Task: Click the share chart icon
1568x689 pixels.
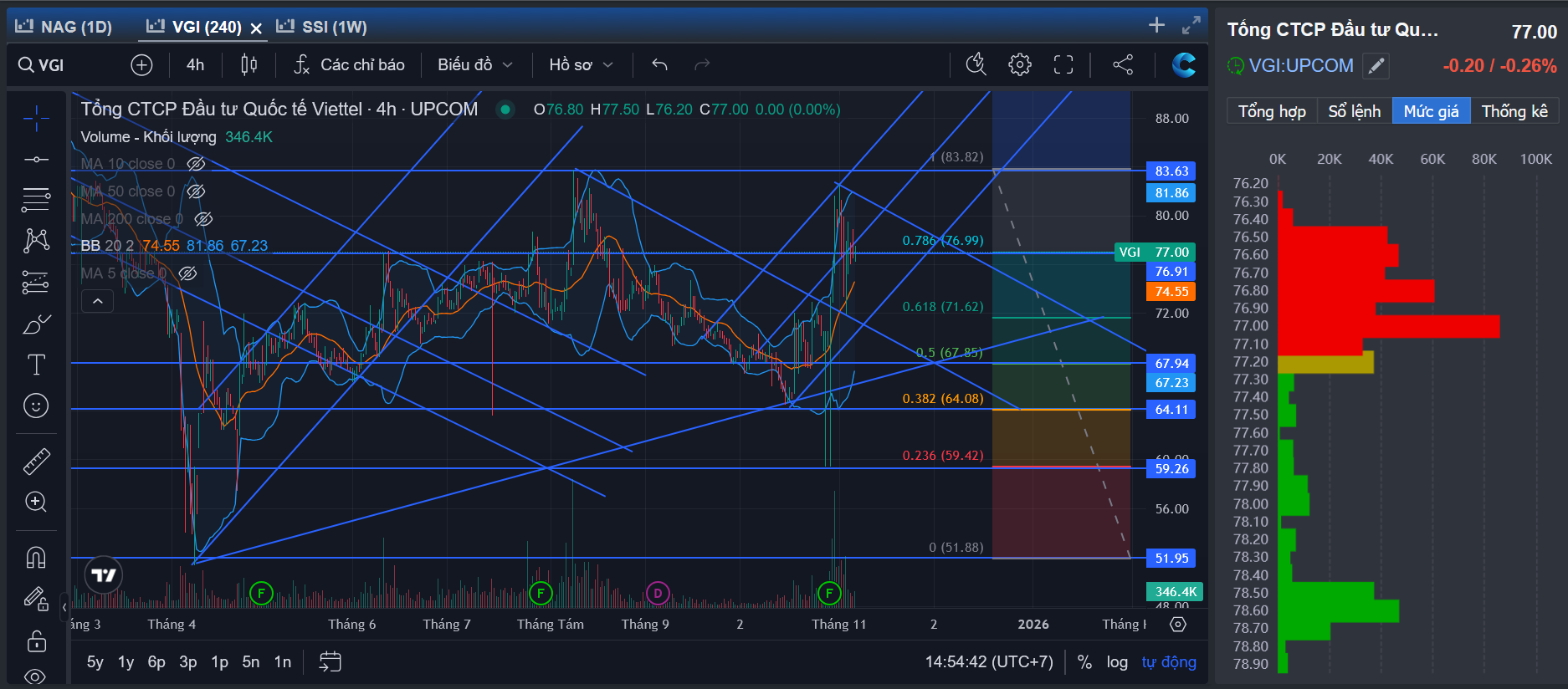Action: 1123,64
